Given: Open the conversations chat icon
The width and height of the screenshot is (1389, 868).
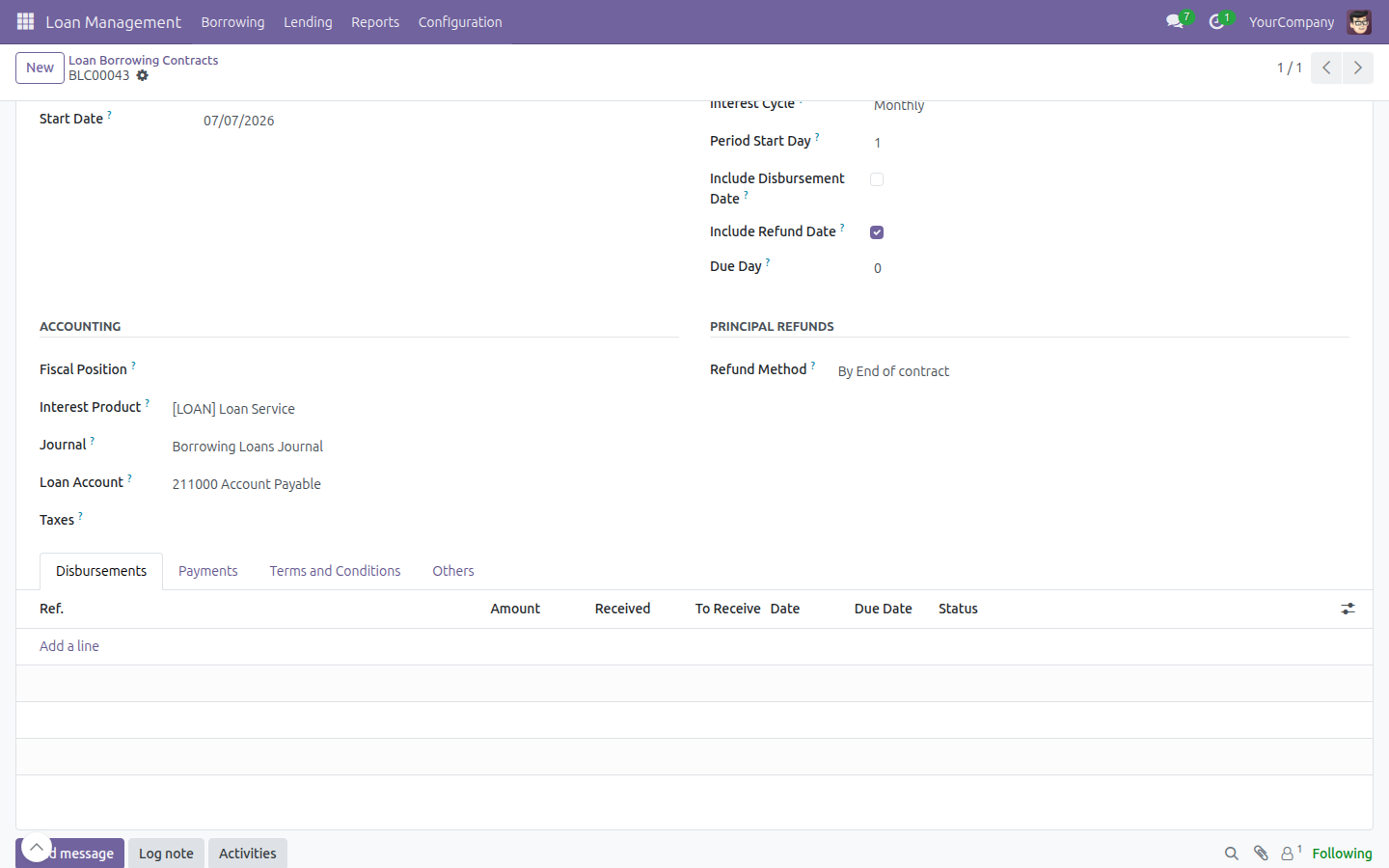Looking at the screenshot, I should [x=1174, y=21].
